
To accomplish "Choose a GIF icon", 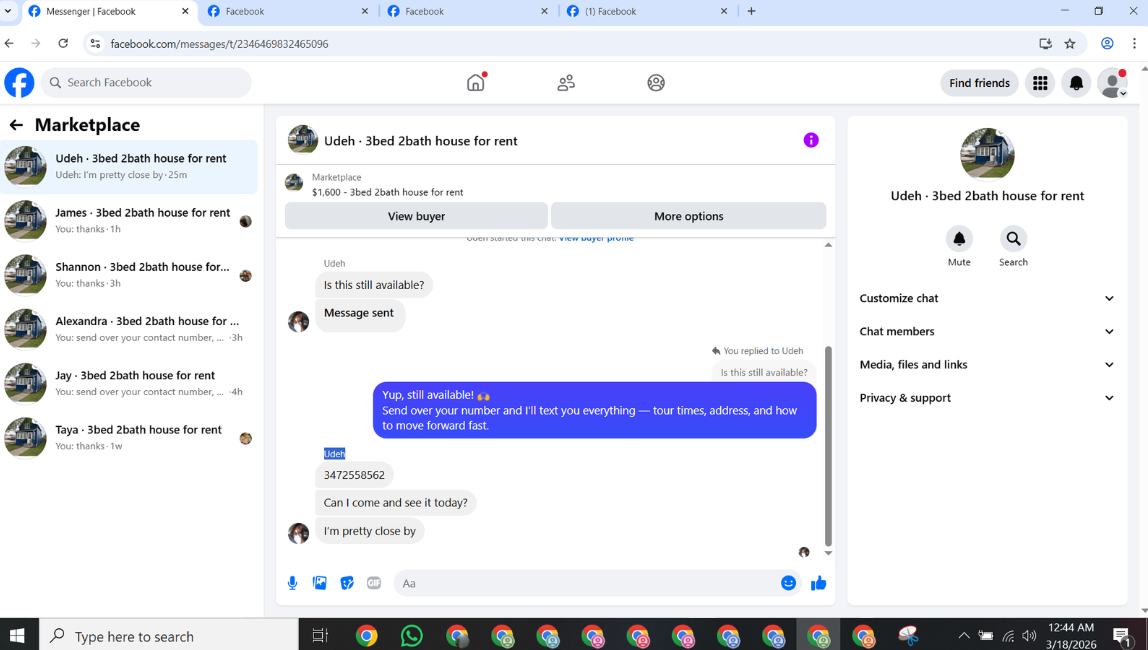I will 374,583.
